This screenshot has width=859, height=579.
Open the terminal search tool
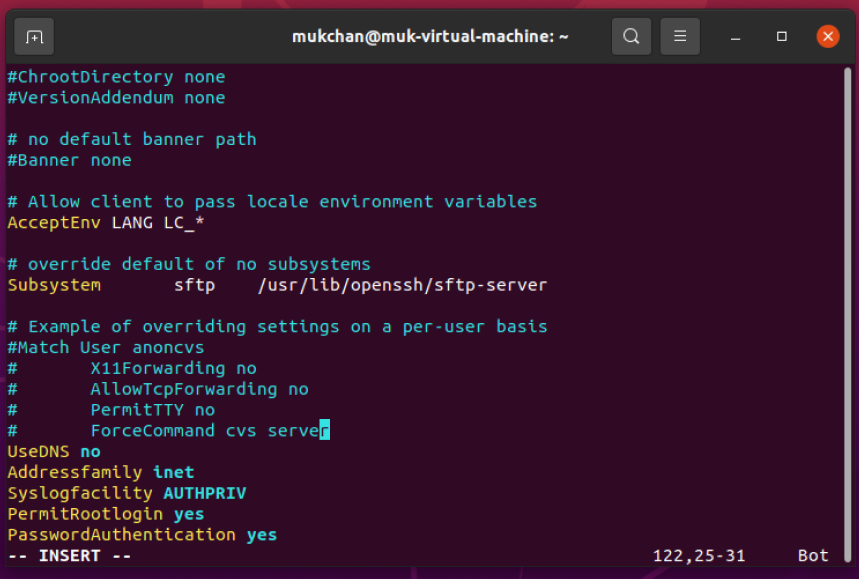[631, 36]
